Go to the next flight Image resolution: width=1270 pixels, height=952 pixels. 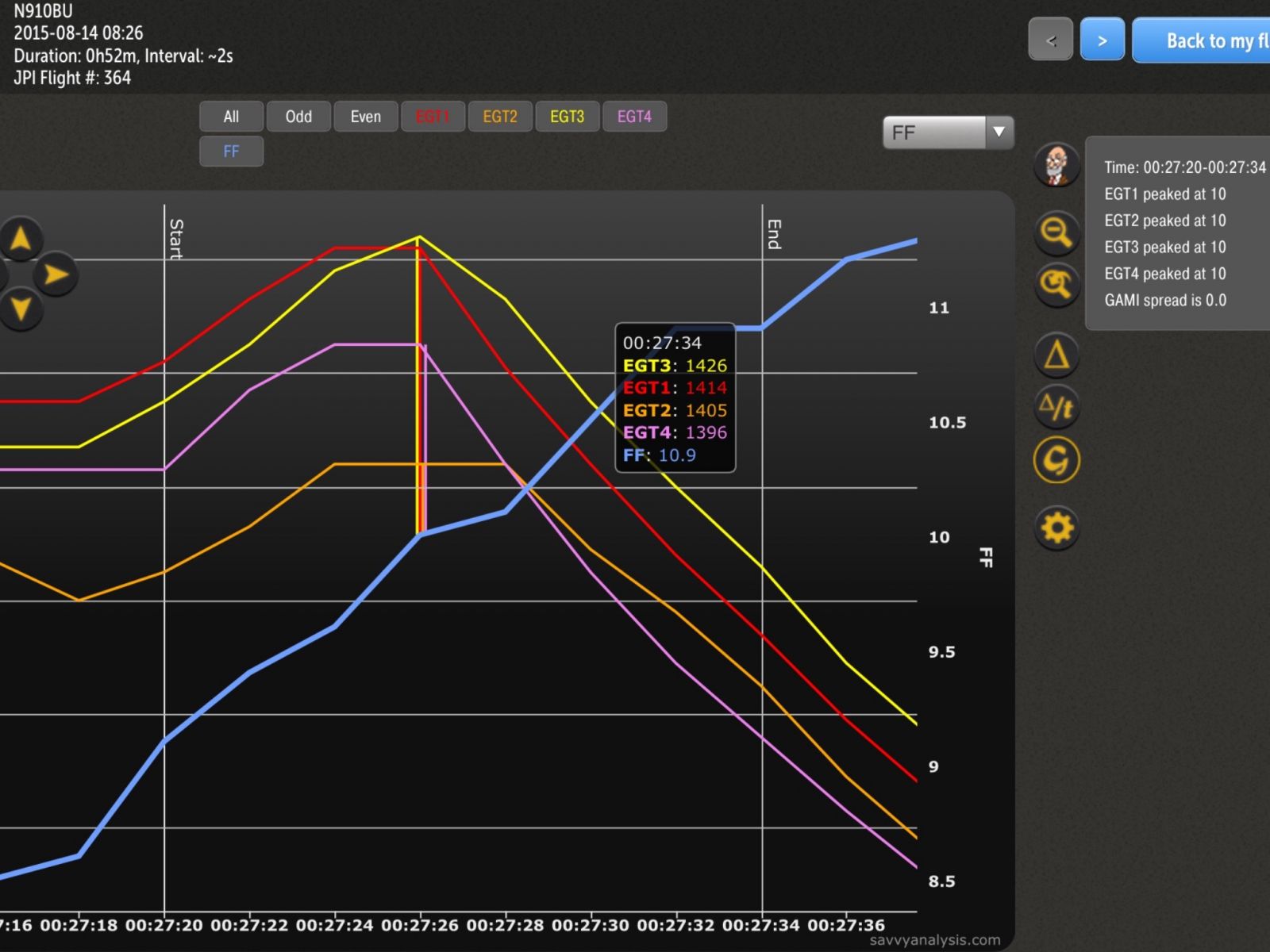coord(1102,40)
